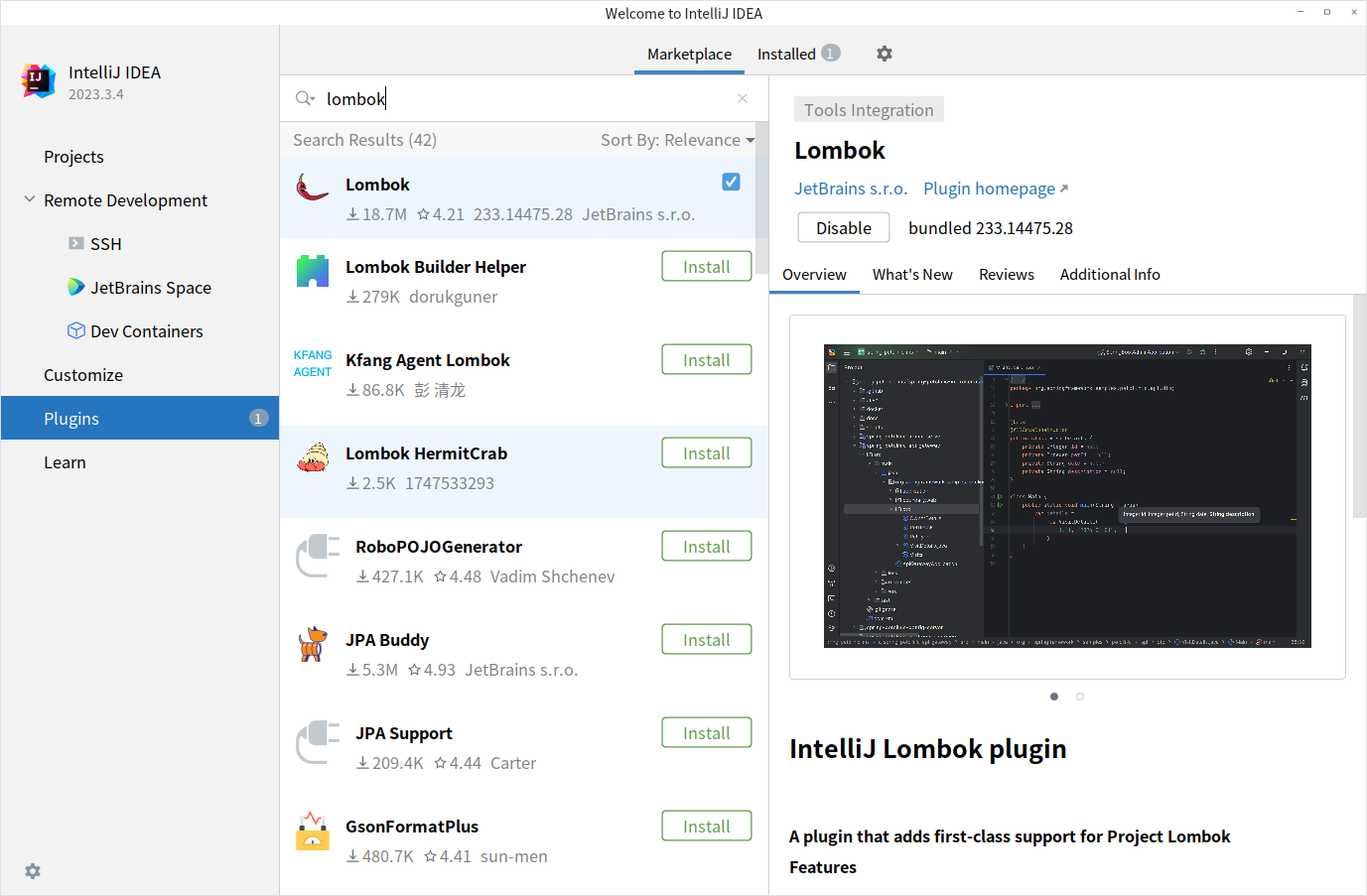Open the plugin manager gear settings
Screen dimensions: 1367x896
(x=885, y=54)
